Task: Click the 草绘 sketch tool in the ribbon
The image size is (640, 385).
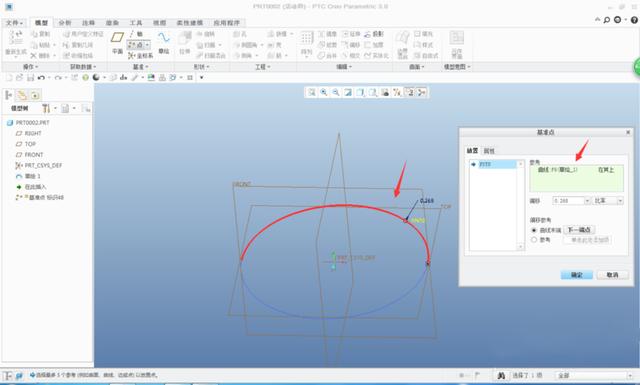Action: coord(164,42)
